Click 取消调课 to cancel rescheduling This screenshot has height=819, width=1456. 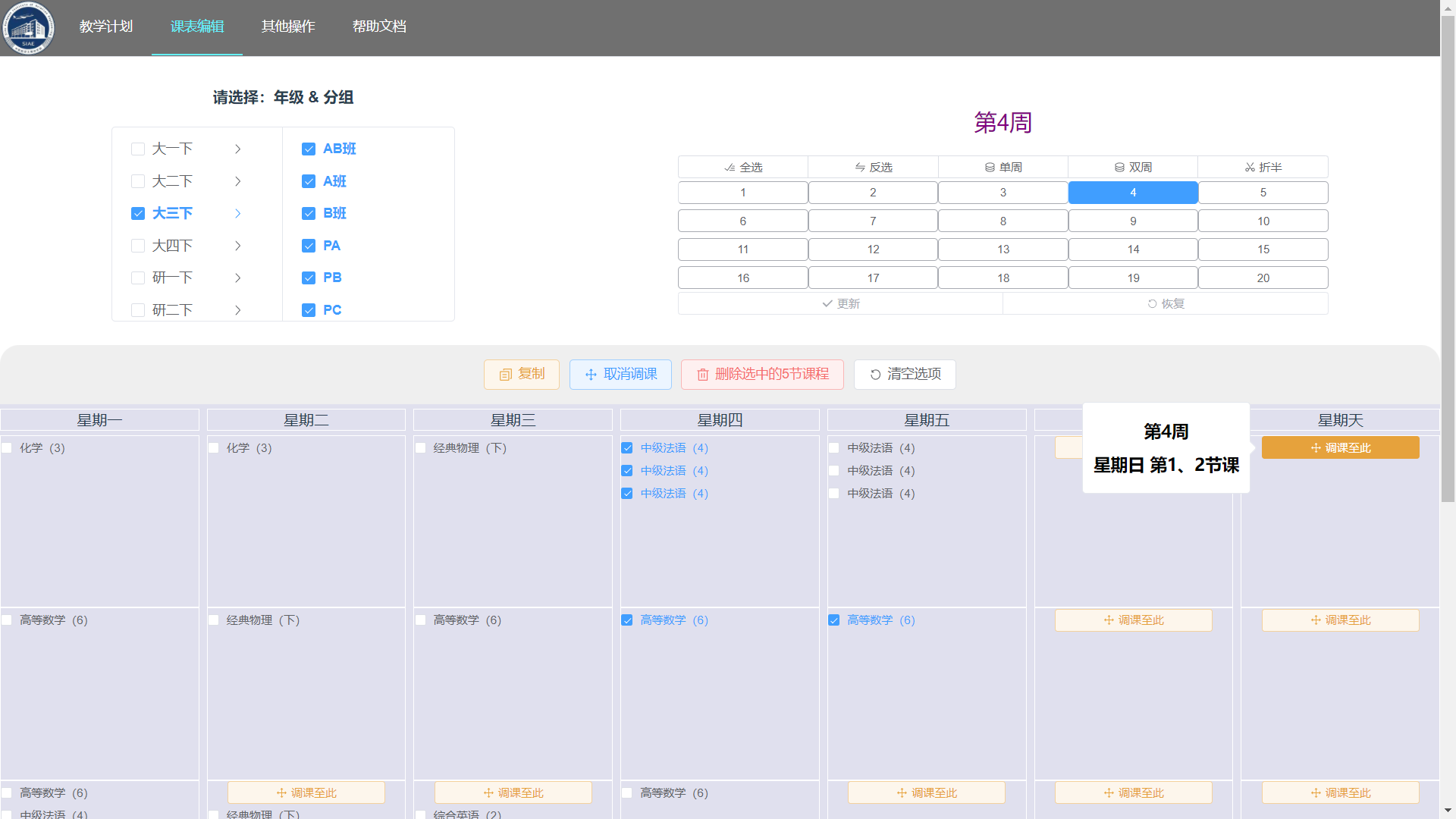(620, 375)
